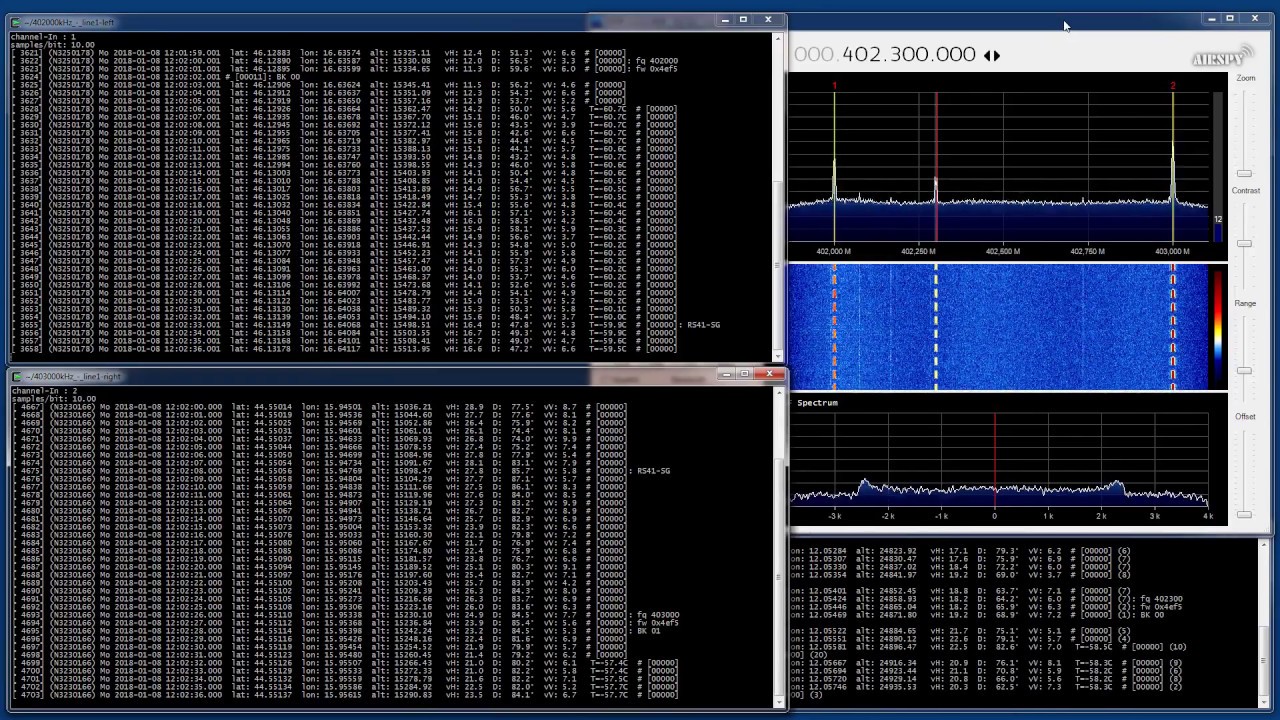
Task: Click 'RS41-SG' text in bottom-left terminal
Action: point(653,471)
